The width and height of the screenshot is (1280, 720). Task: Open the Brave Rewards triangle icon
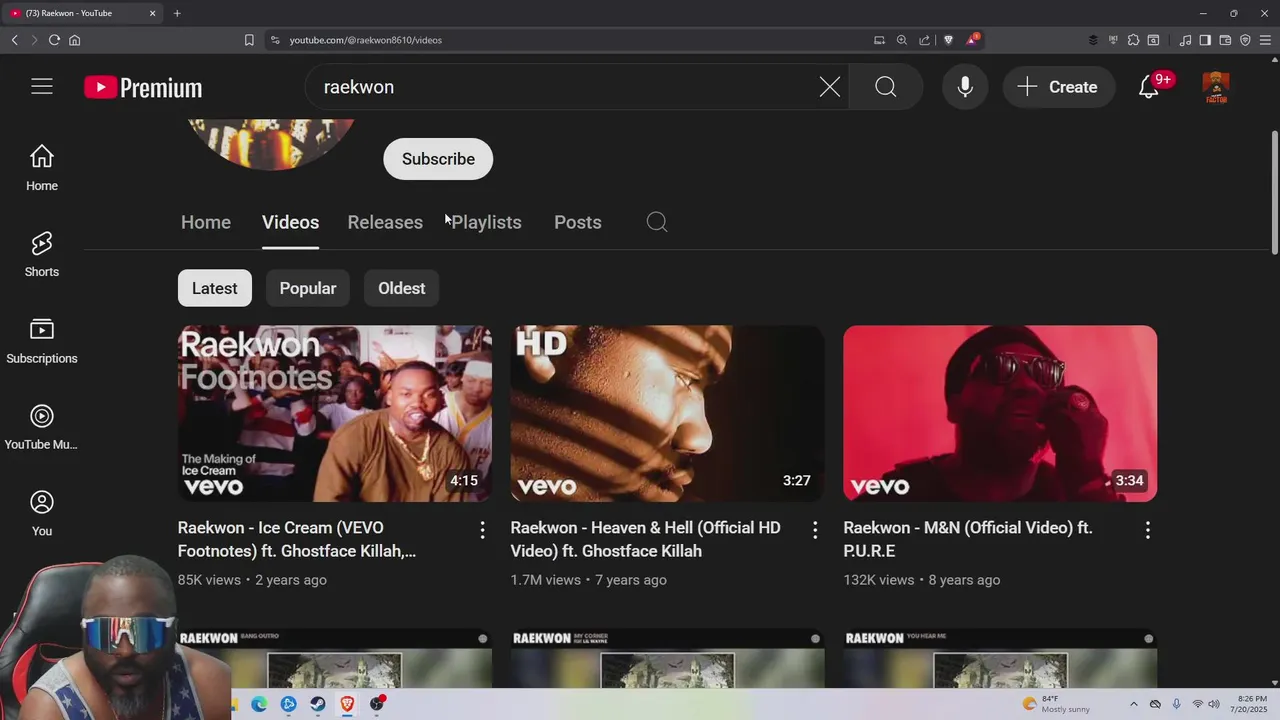coord(971,40)
